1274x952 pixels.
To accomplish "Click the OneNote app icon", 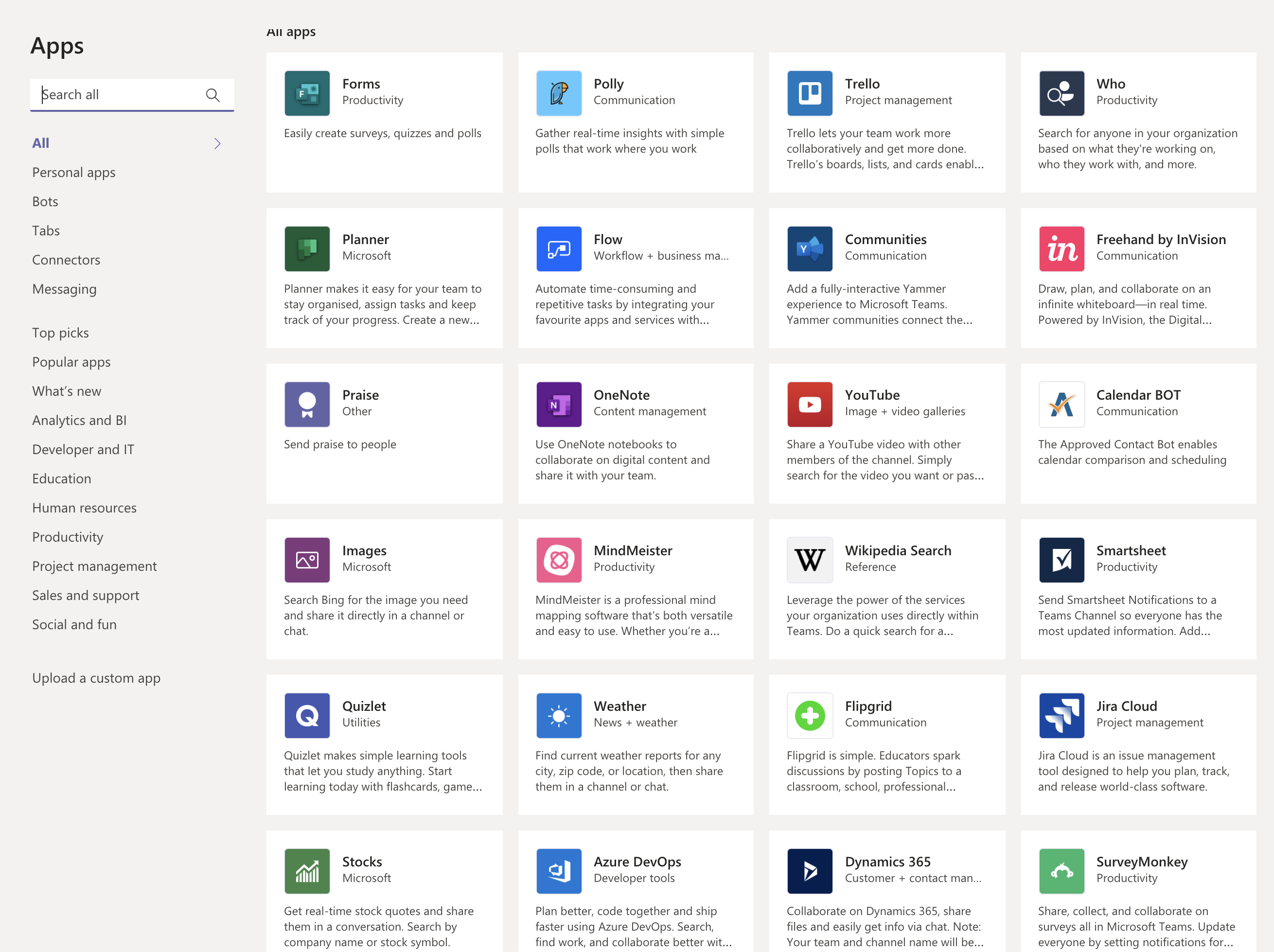I will click(559, 405).
